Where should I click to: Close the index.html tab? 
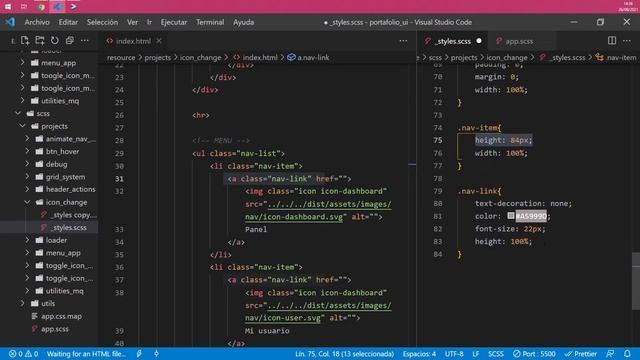pyautogui.click(x=159, y=41)
